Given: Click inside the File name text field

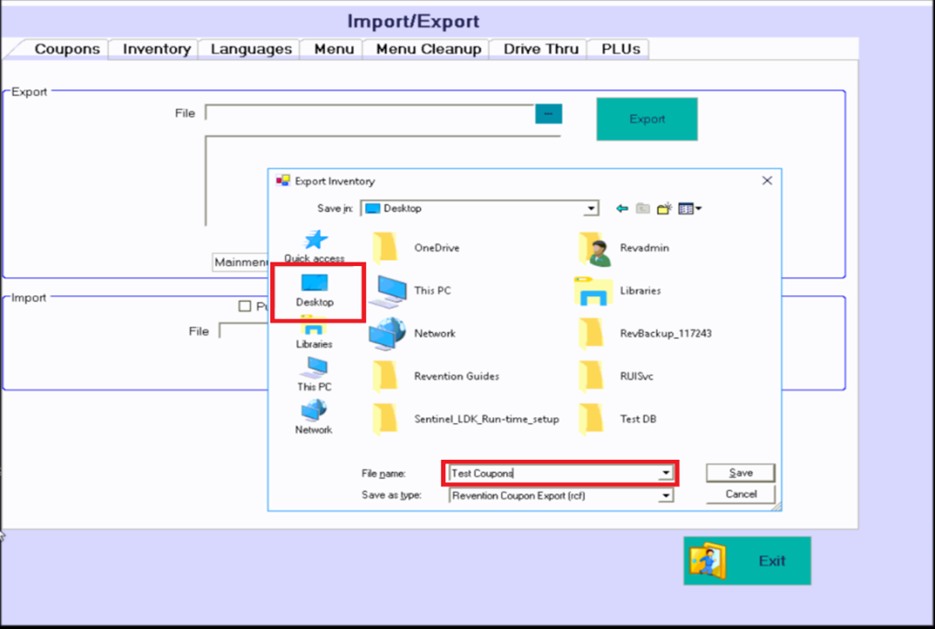Looking at the screenshot, I should pyautogui.click(x=550, y=473).
